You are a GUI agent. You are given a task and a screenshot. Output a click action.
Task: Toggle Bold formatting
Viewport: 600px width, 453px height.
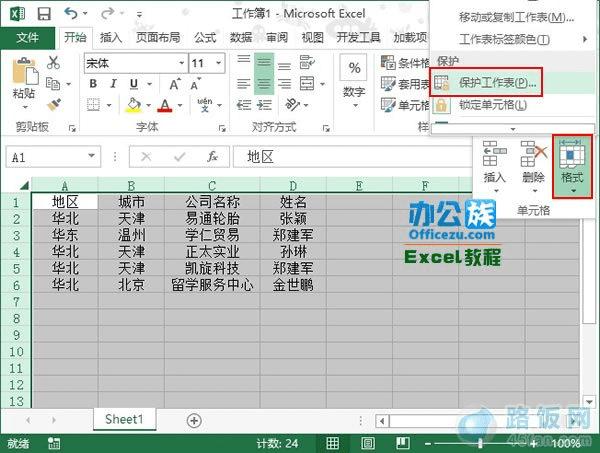93,83
